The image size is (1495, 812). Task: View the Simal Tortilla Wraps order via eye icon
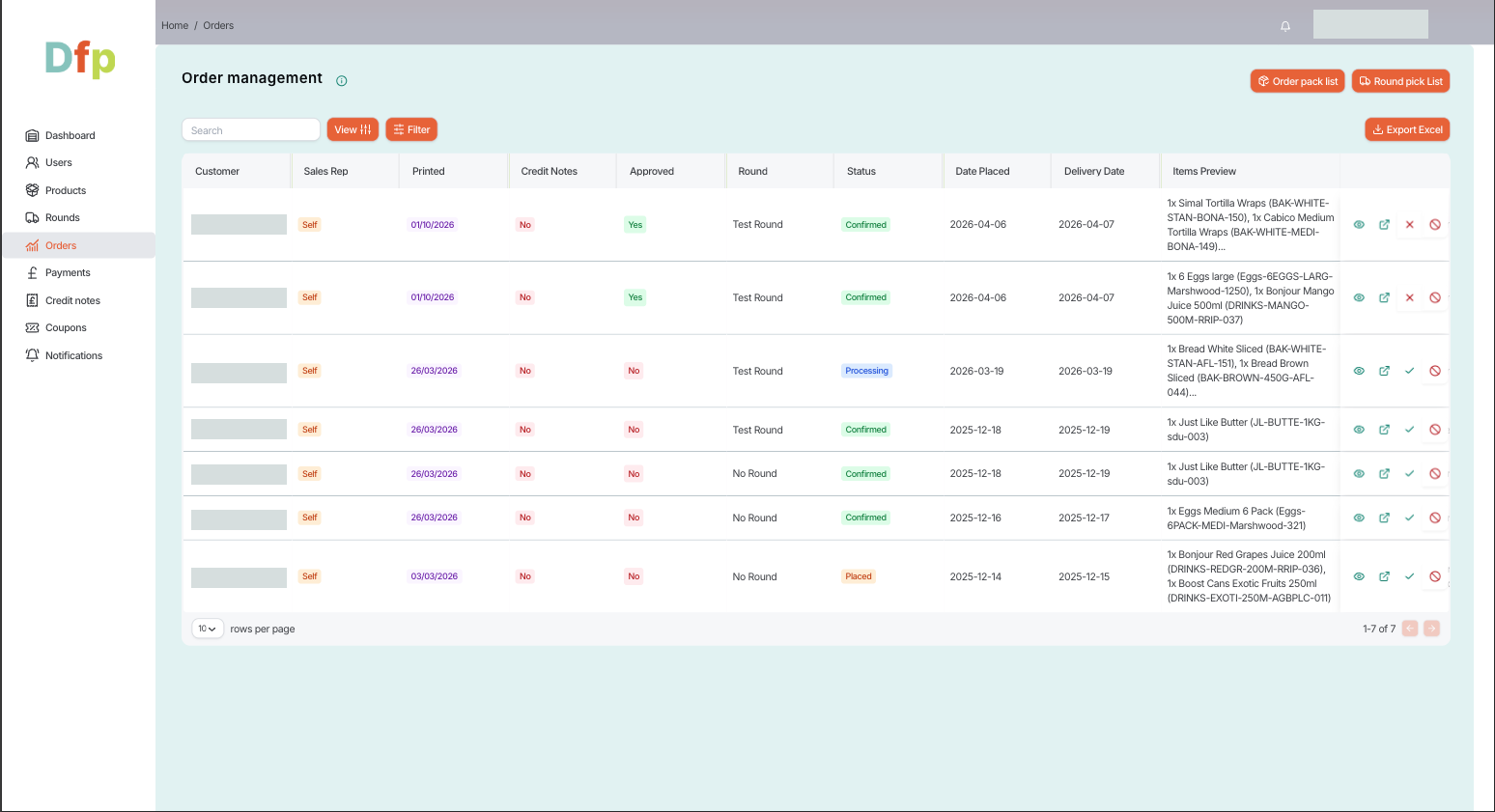pyautogui.click(x=1359, y=225)
